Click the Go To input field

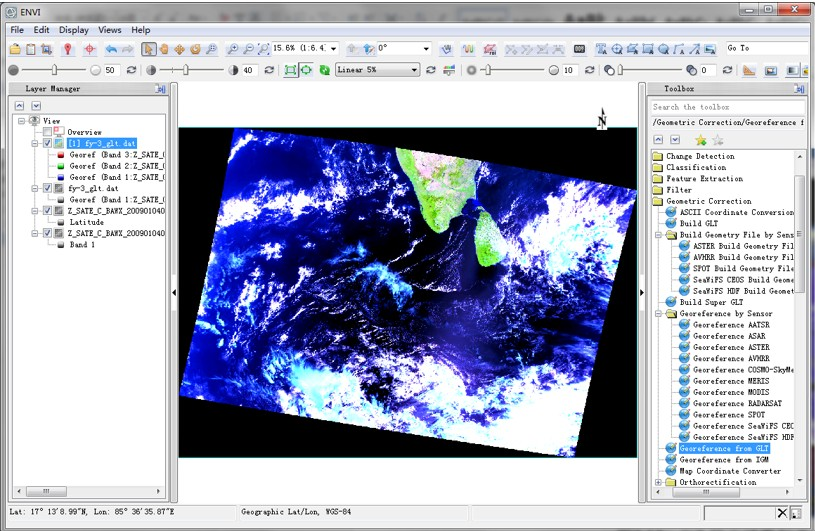coord(768,48)
